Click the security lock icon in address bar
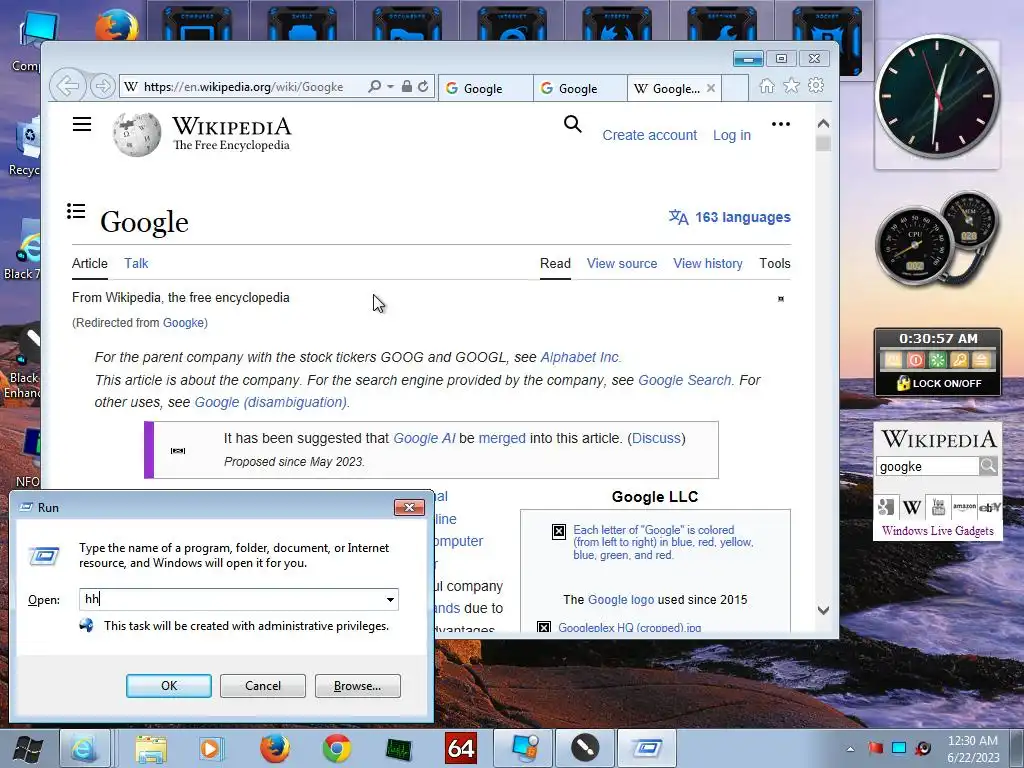1024x768 pixels. click(x=406, y=86)
